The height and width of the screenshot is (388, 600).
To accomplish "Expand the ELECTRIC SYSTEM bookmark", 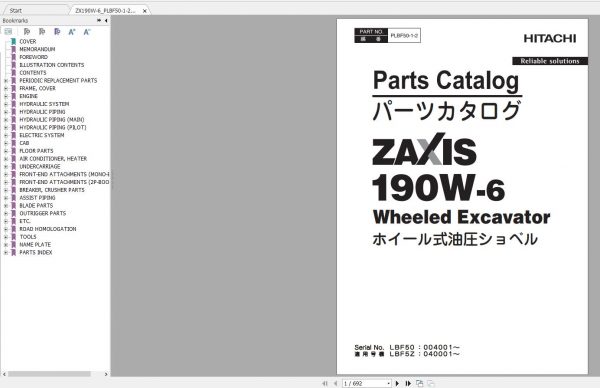I will point(6,135).
